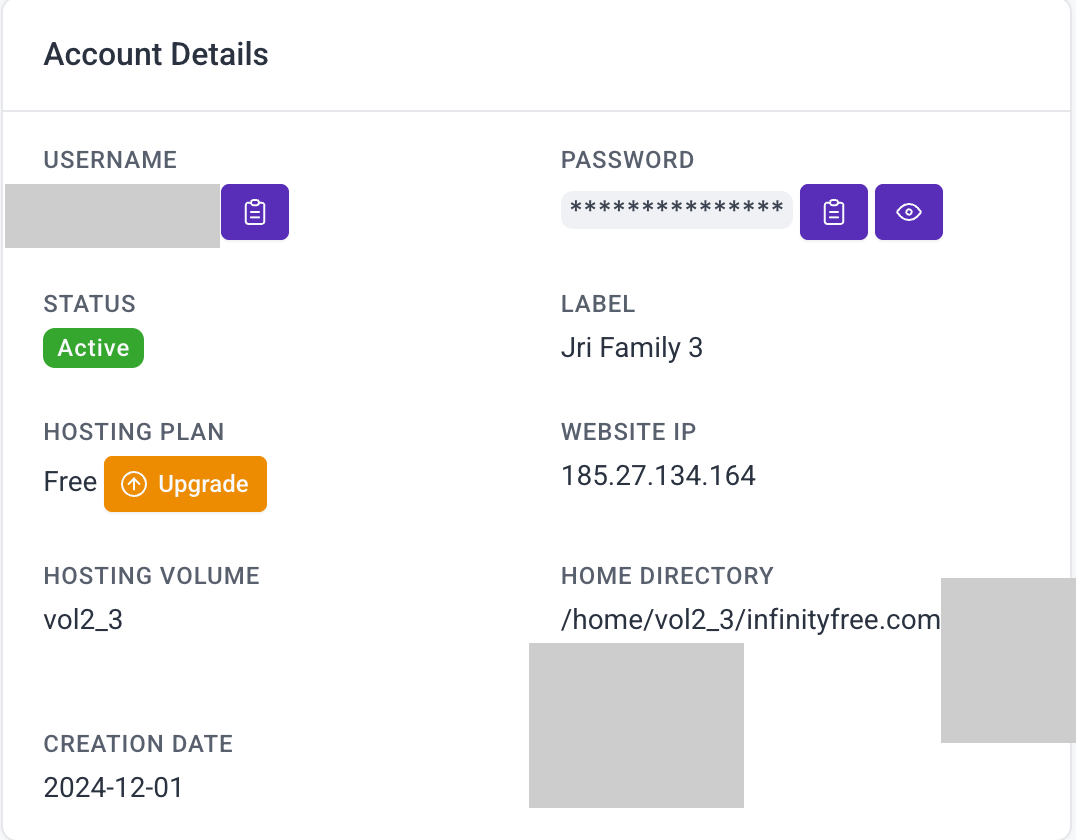Click the Account Details heading
1076x840 pixels.
[156, 54]
